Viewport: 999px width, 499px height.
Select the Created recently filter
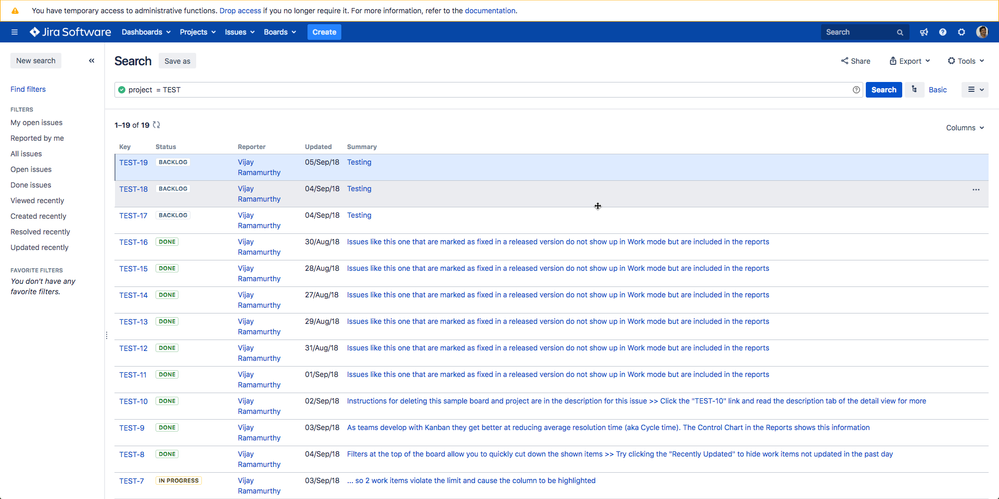click(38, 216)
